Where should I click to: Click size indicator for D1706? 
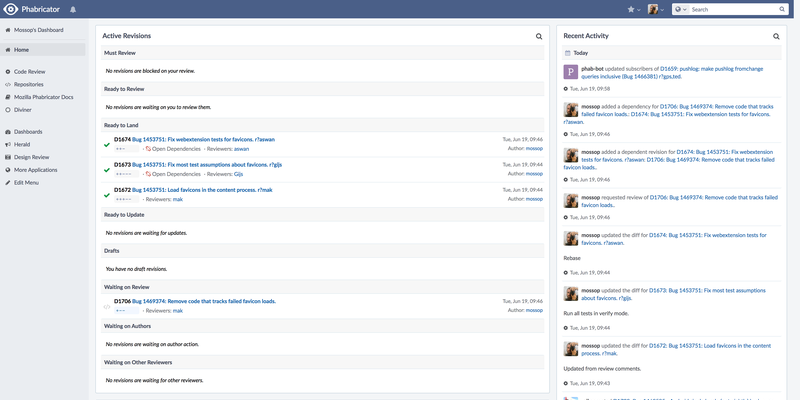pyautogui.click(x=127, y=310)
